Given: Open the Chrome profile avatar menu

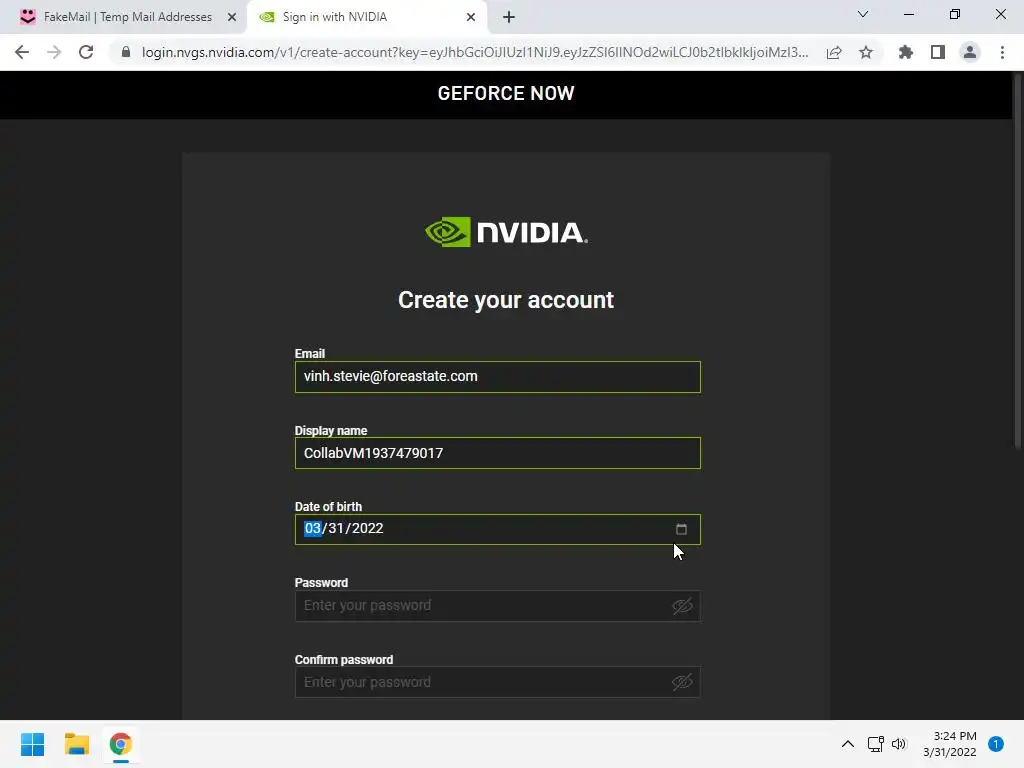Looking at the screenshot, I should coord(970,52).
